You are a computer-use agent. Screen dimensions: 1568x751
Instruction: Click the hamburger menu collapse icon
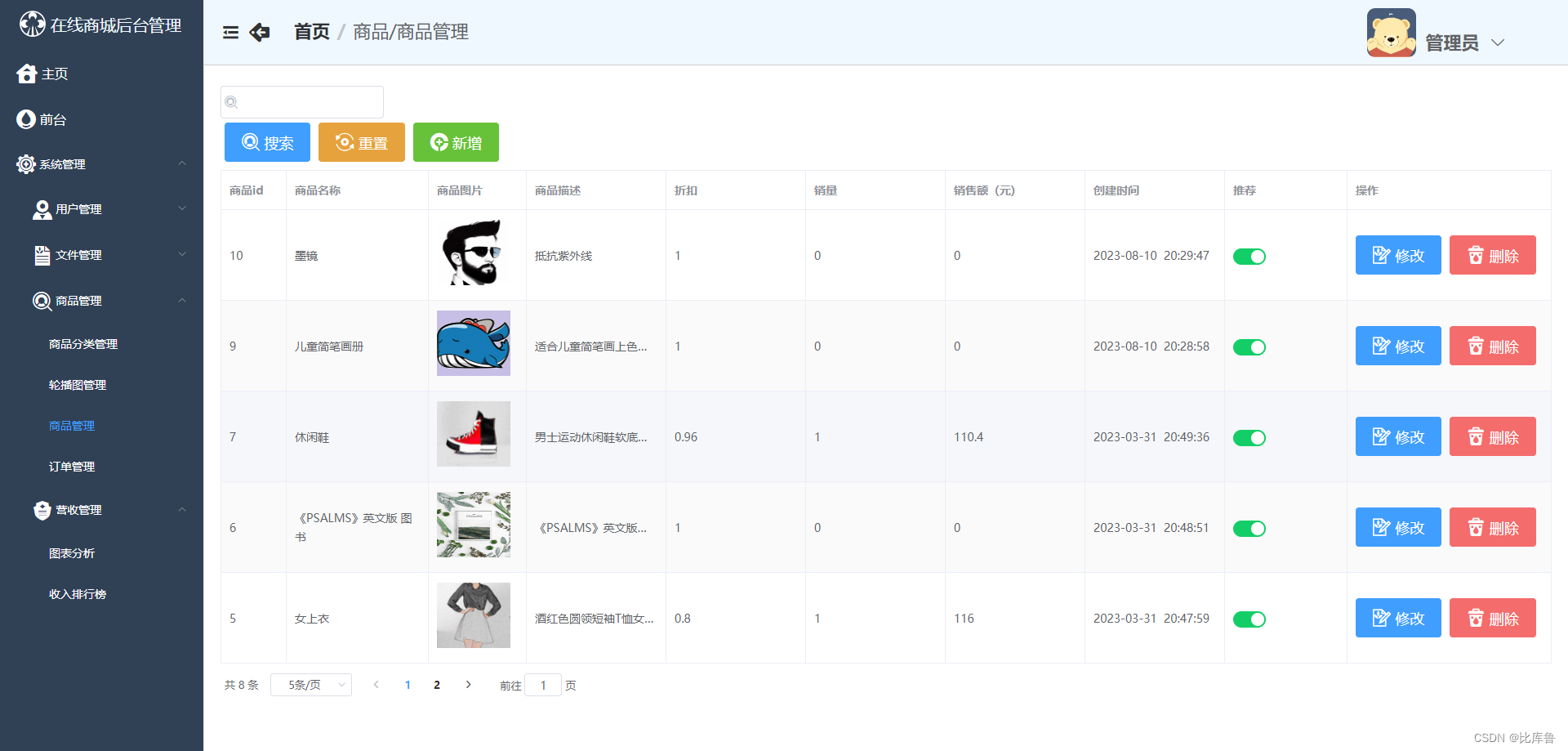point(230,32)
